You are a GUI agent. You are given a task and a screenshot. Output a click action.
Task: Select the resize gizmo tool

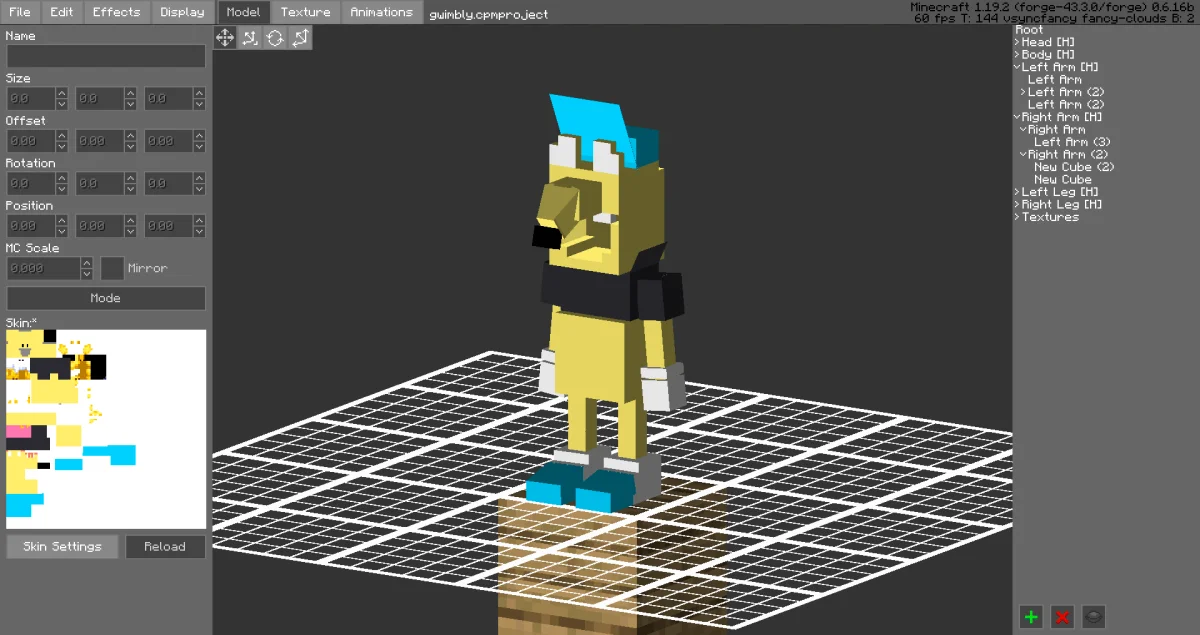[300, 38]
